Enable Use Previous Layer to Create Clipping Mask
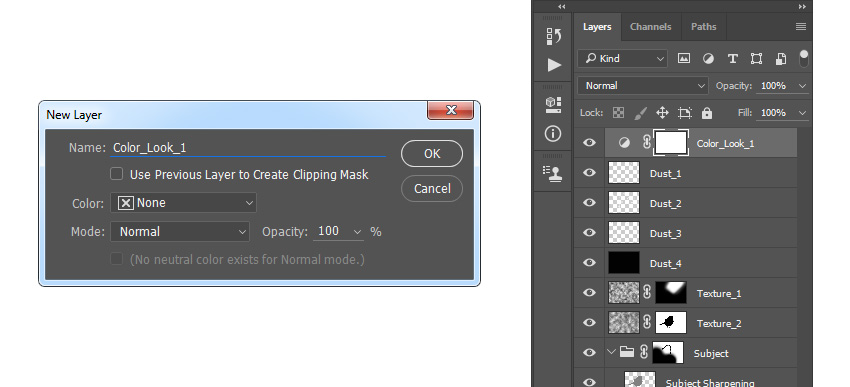Image resolution: width=850 pixels, height=387 pixels. tap(117, 174)
